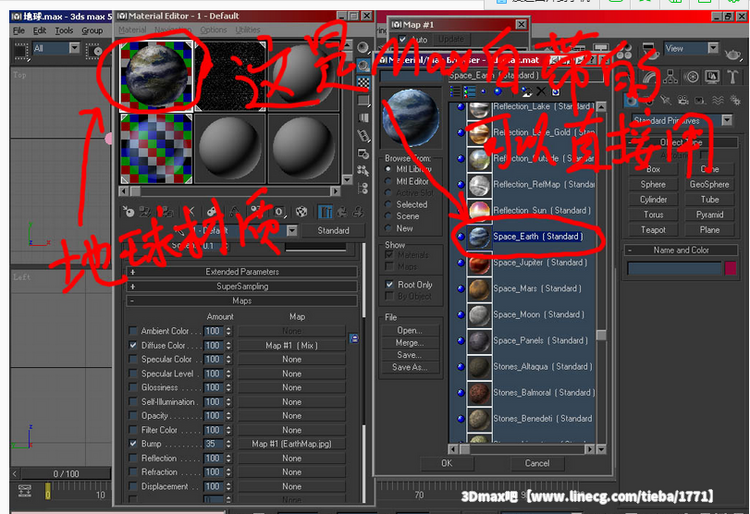Click Clear Material Library icon
The height and width of the screenshot is (514, 750).
coord(555,91)
